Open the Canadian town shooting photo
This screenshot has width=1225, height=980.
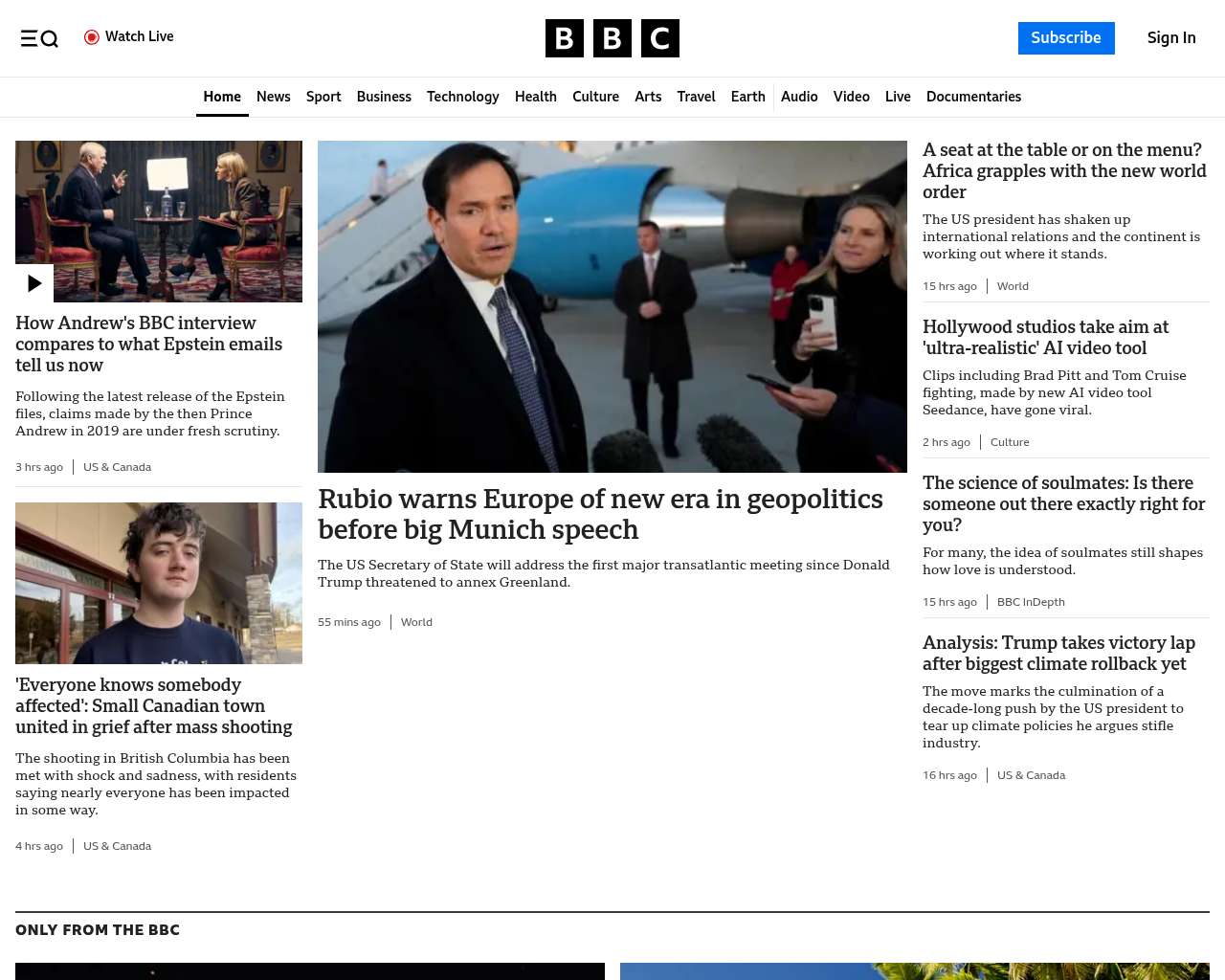point(159,583)
